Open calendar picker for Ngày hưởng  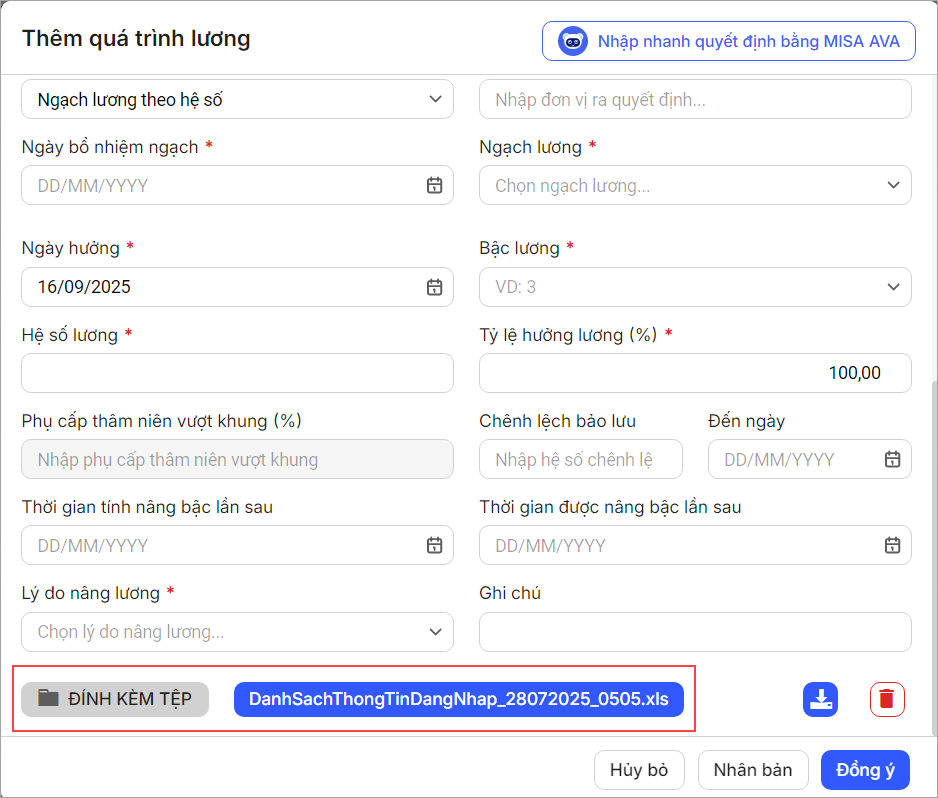click(434, 287)
